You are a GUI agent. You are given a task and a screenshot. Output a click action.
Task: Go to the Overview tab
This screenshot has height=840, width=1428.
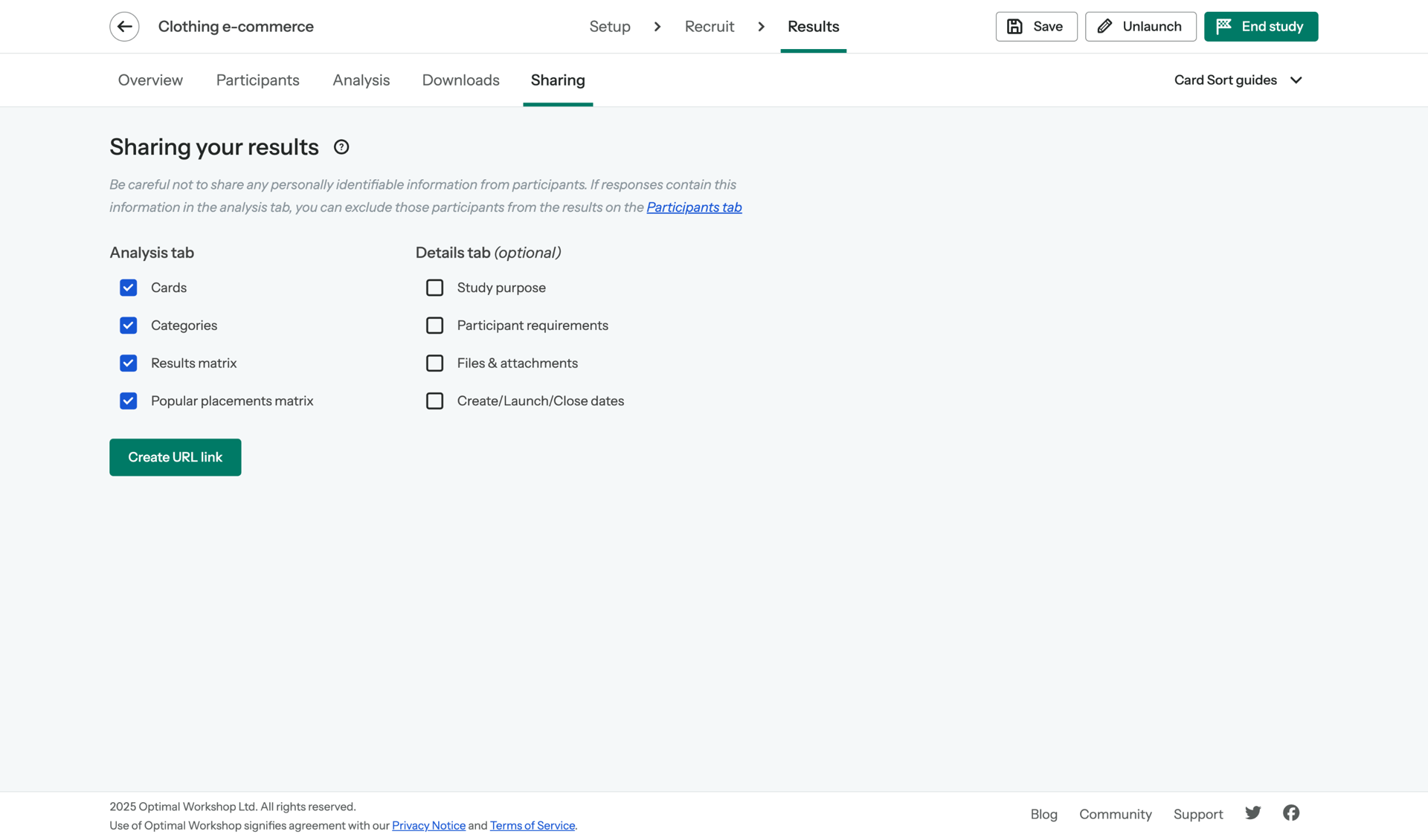click(x=149, y=80)
